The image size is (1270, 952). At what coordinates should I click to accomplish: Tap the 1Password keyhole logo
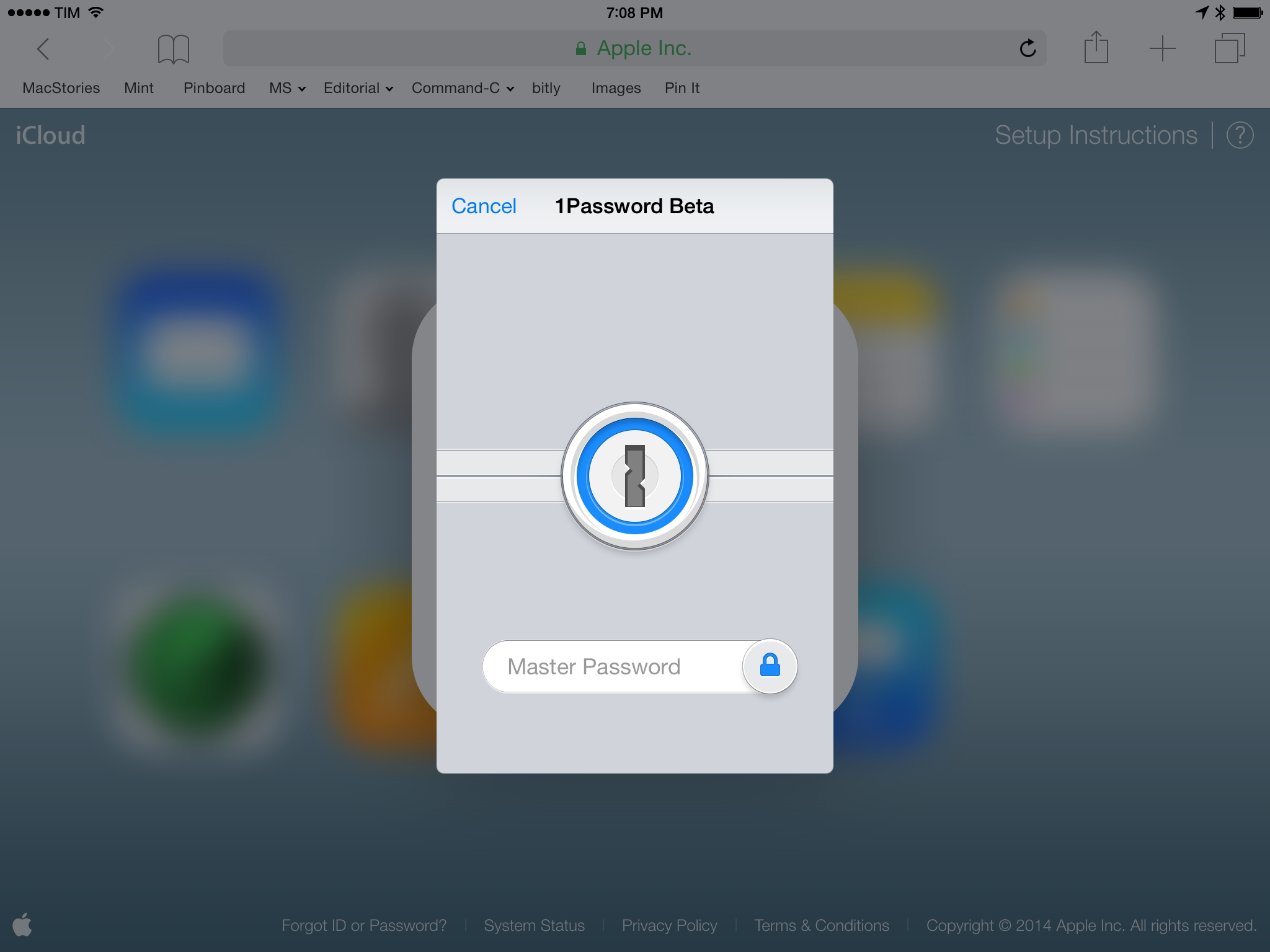(634, 476)
